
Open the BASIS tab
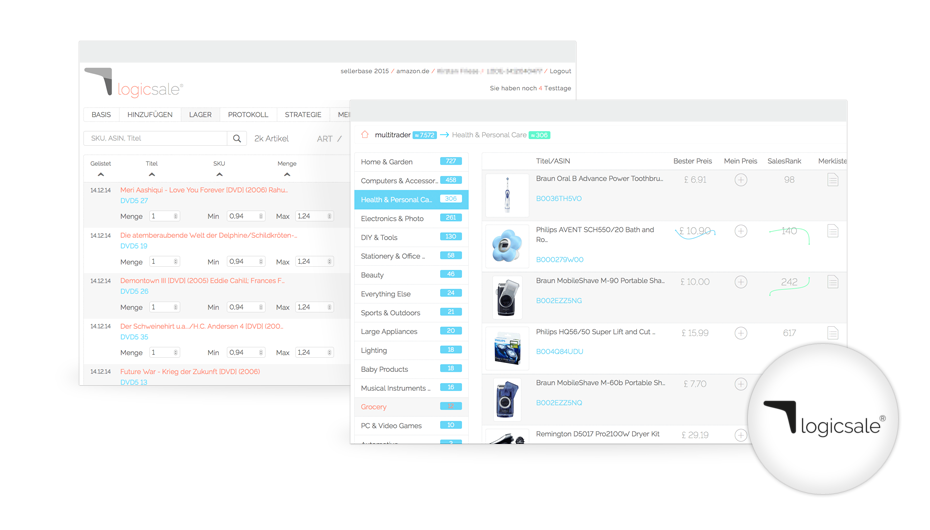[101, 114]
